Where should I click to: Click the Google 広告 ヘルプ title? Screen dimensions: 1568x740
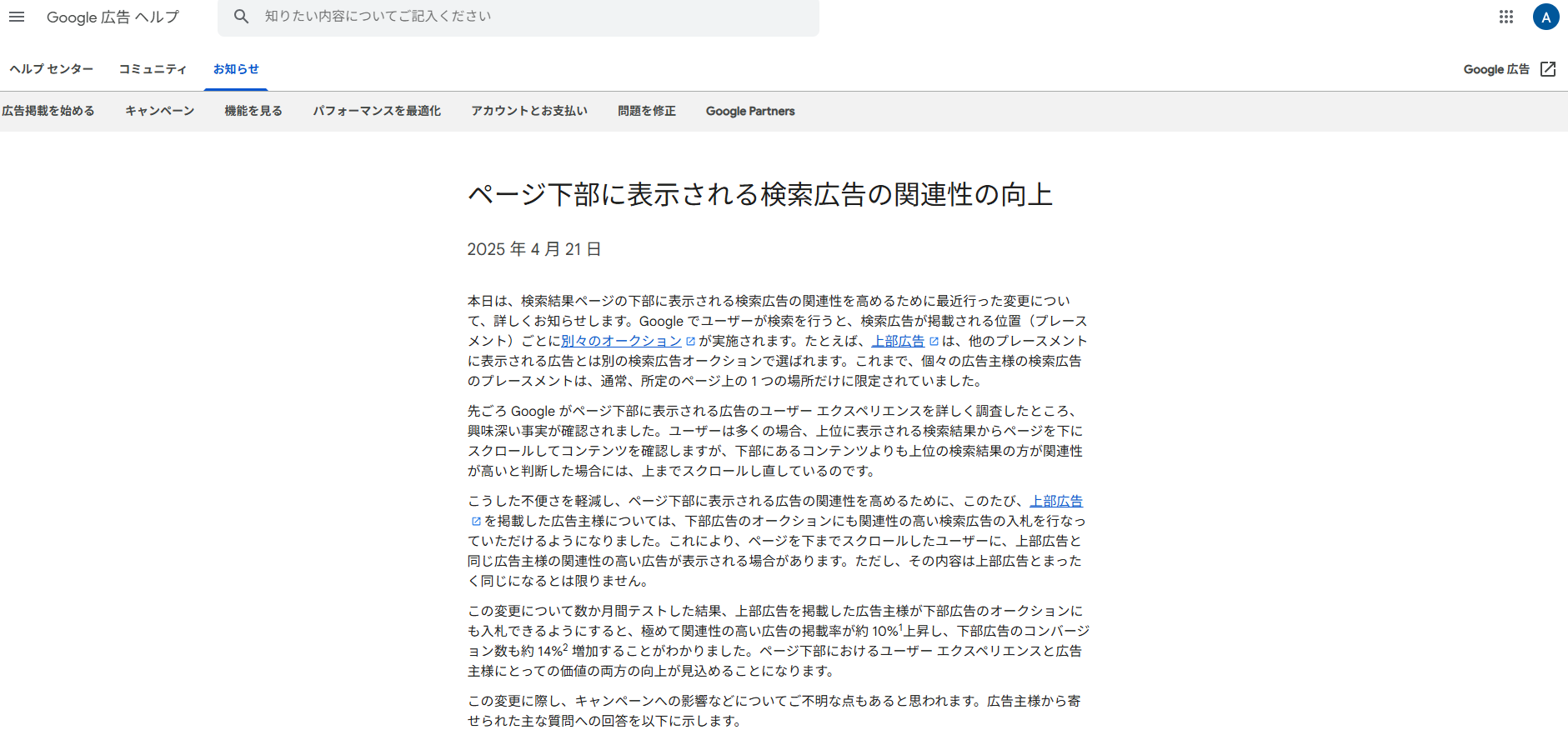pos(113,17)
